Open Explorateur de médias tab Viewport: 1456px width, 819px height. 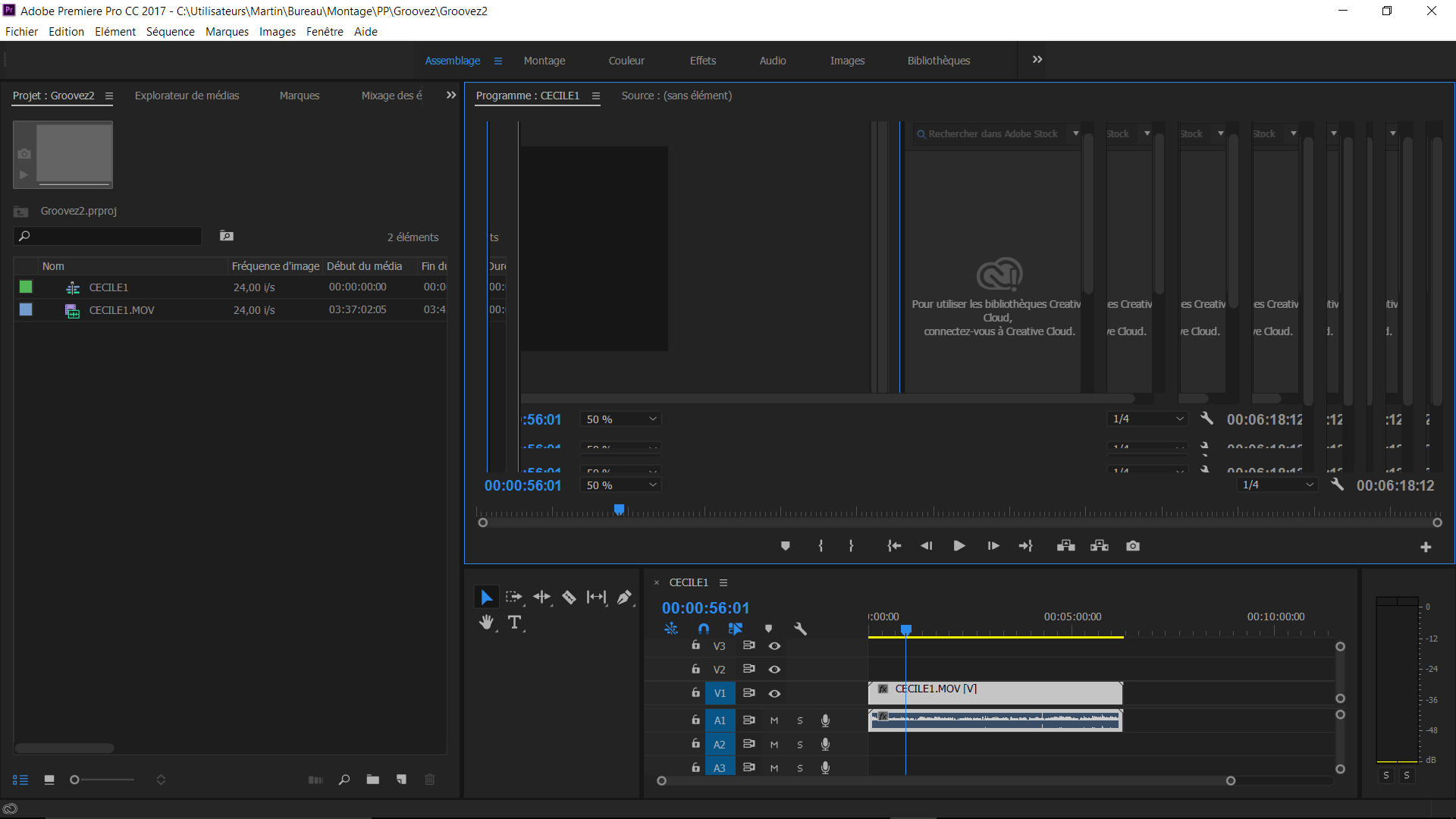(187, 96)
